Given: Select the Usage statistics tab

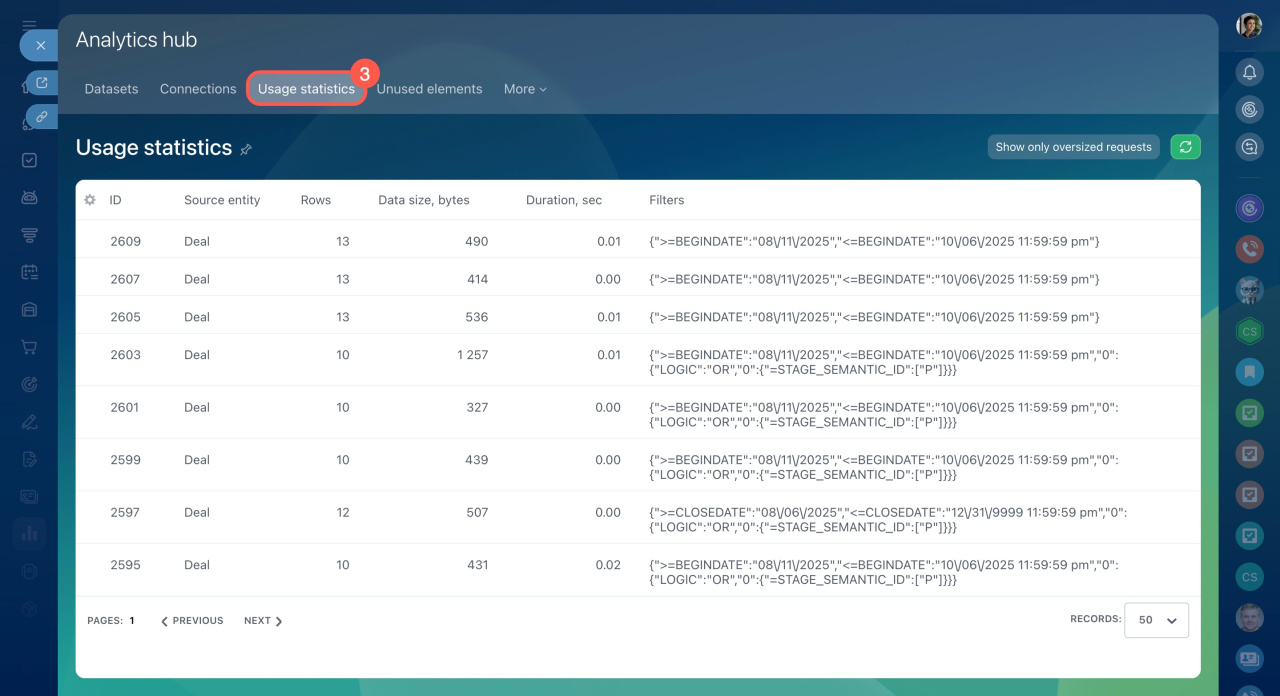Looking at the screenshot, I should pyautogui.click(x=306, y=89).
